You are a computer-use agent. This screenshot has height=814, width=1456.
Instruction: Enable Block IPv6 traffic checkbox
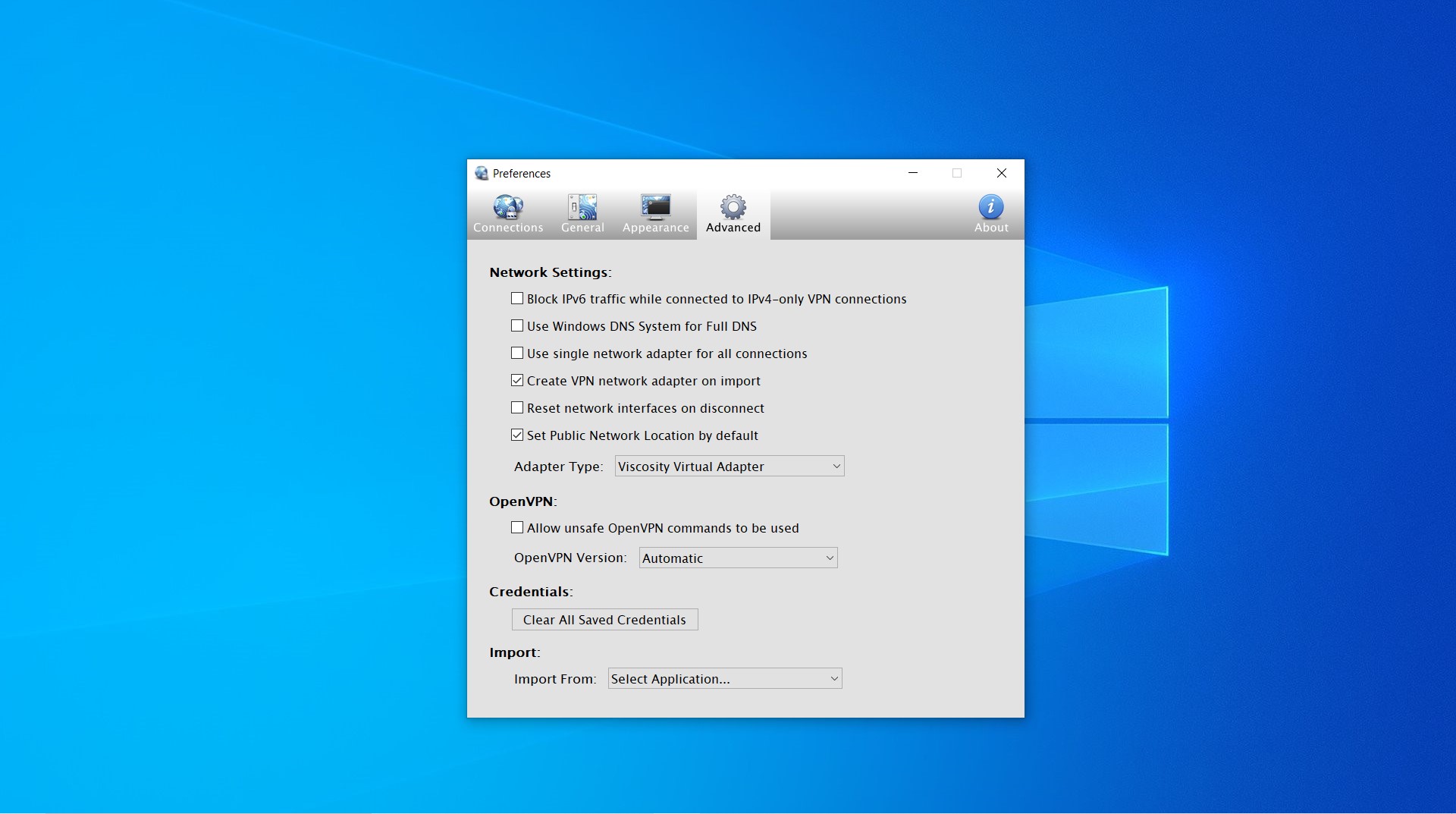[517, 299]
